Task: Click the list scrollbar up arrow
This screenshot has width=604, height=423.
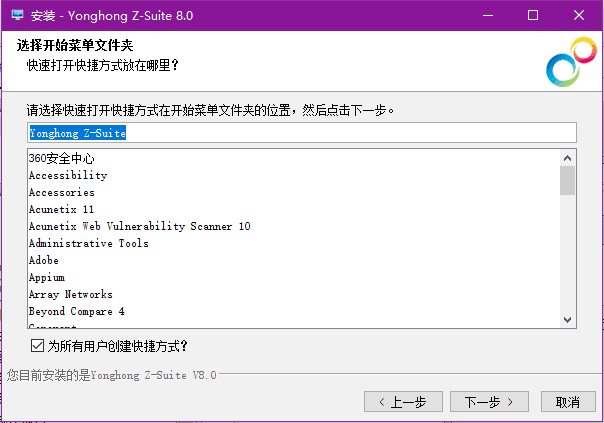Action: 567,158
